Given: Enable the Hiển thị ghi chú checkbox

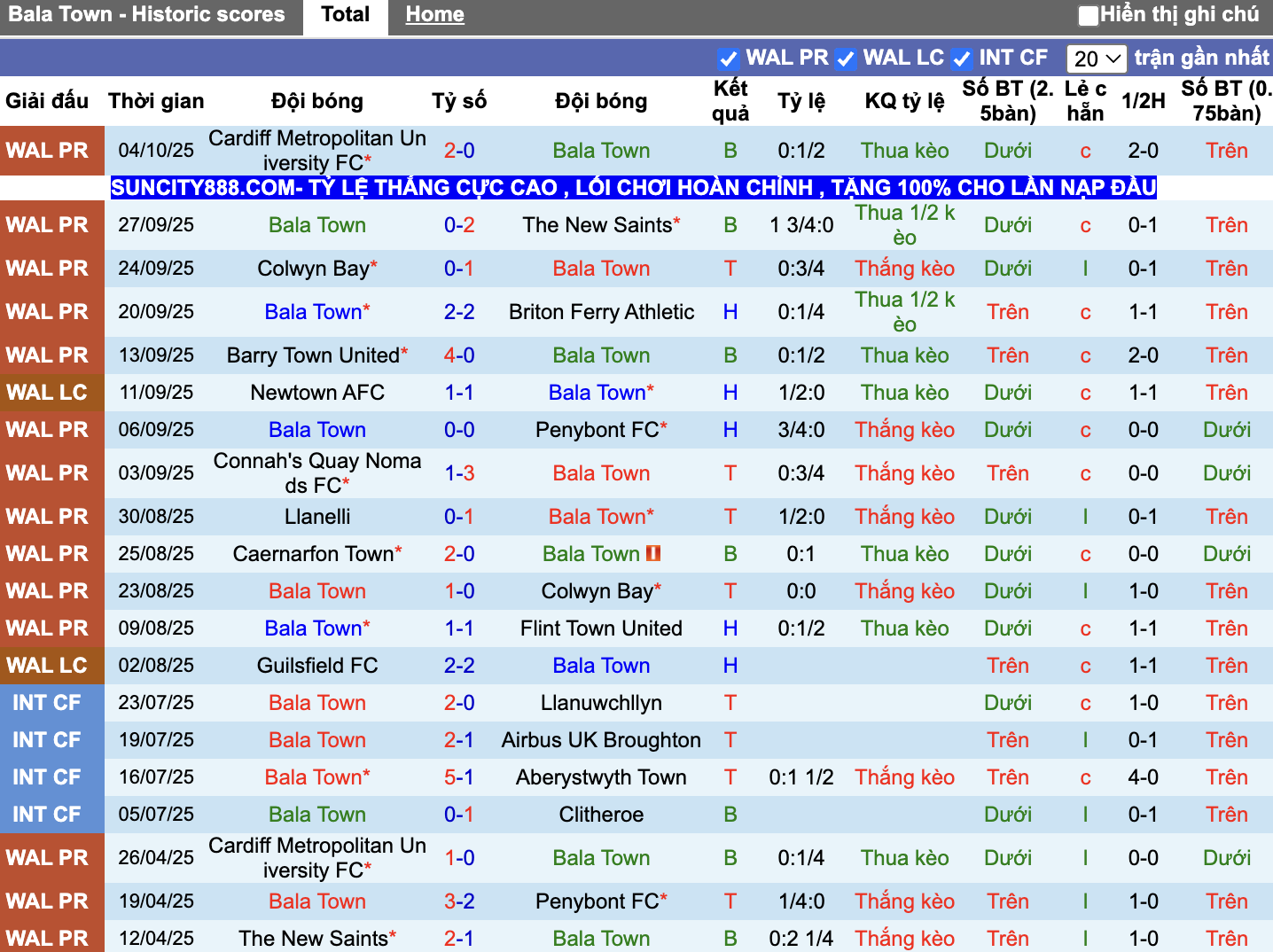Looking at the screenshot, I should pos(1088,15).
